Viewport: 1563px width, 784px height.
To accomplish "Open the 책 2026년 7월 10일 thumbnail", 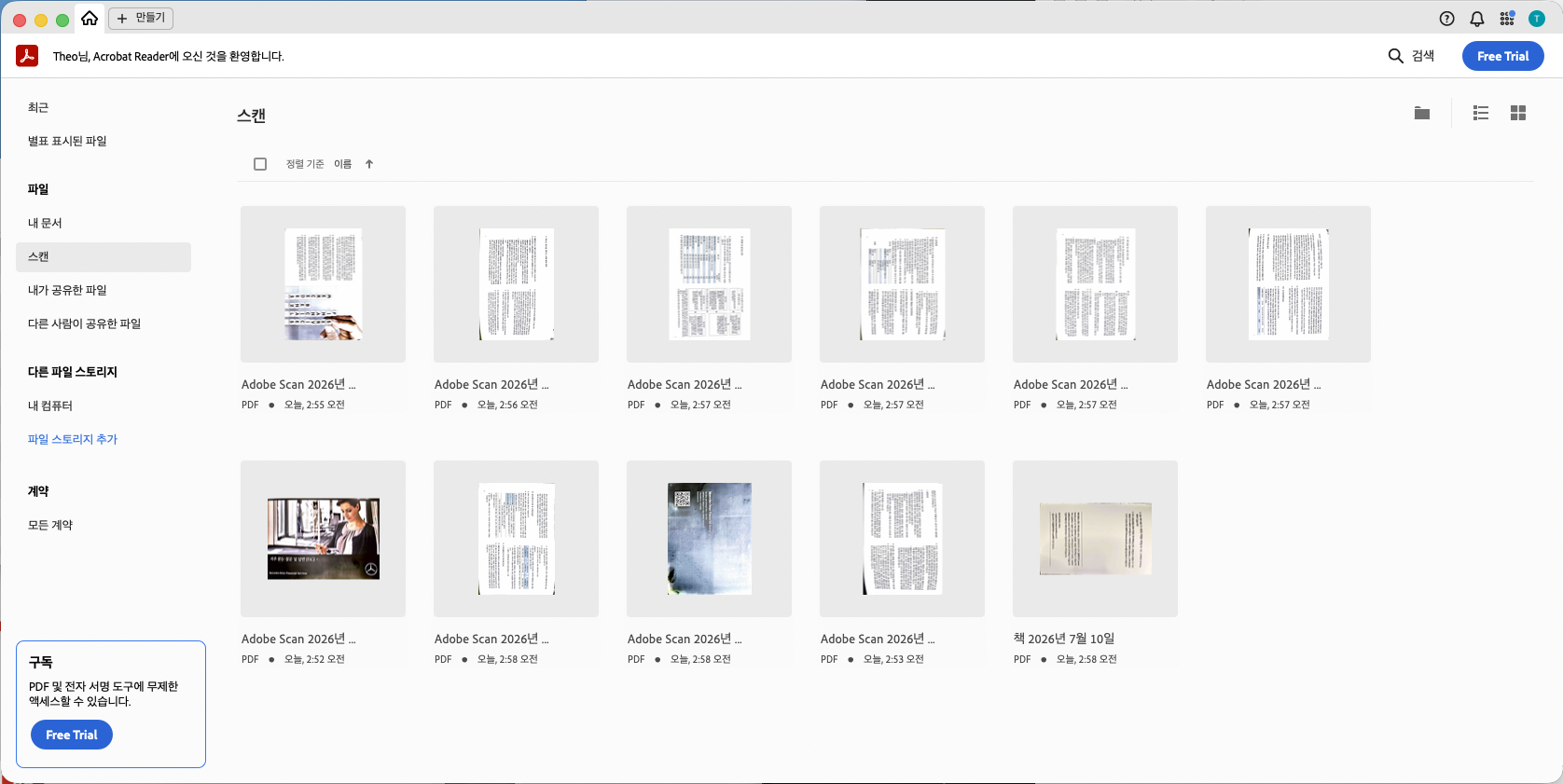I will click(1095, 539).
